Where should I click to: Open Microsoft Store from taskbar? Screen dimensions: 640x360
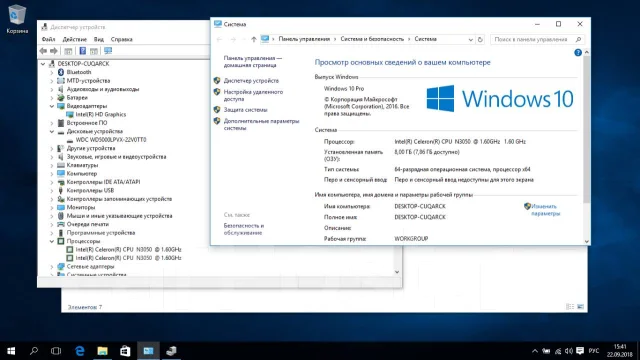125,351
